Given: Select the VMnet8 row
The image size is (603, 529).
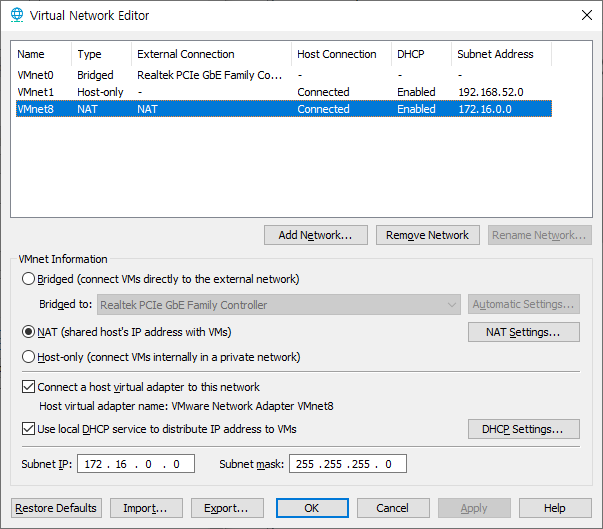Looking at the screenshot, I should pyautogui.click(x=284, y=109).
